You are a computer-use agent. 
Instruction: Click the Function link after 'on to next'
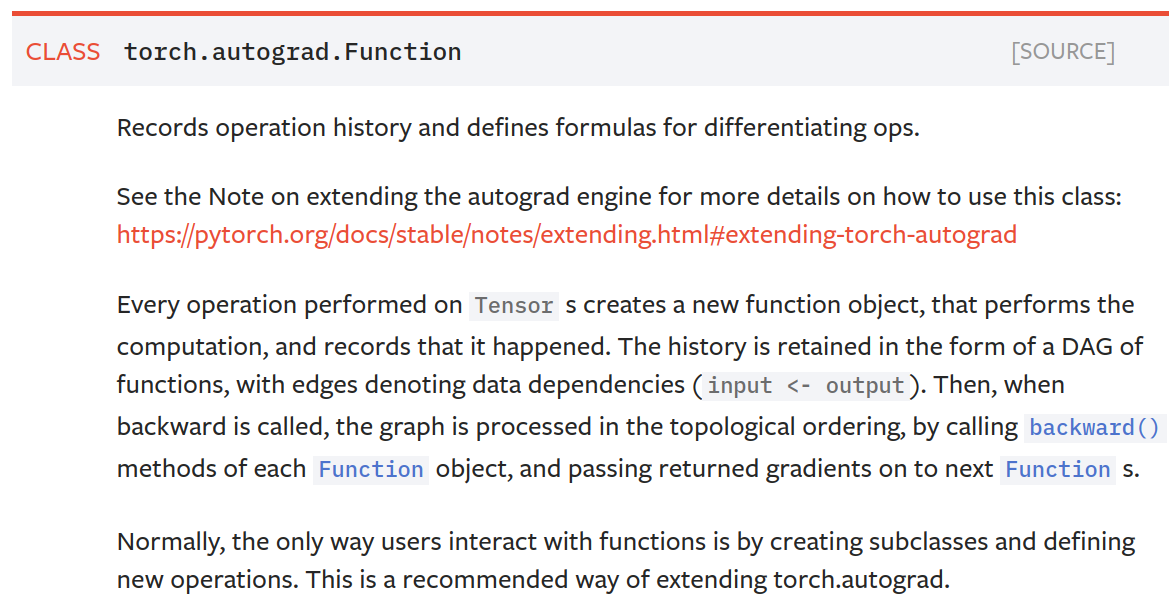tap(1058, 470)
